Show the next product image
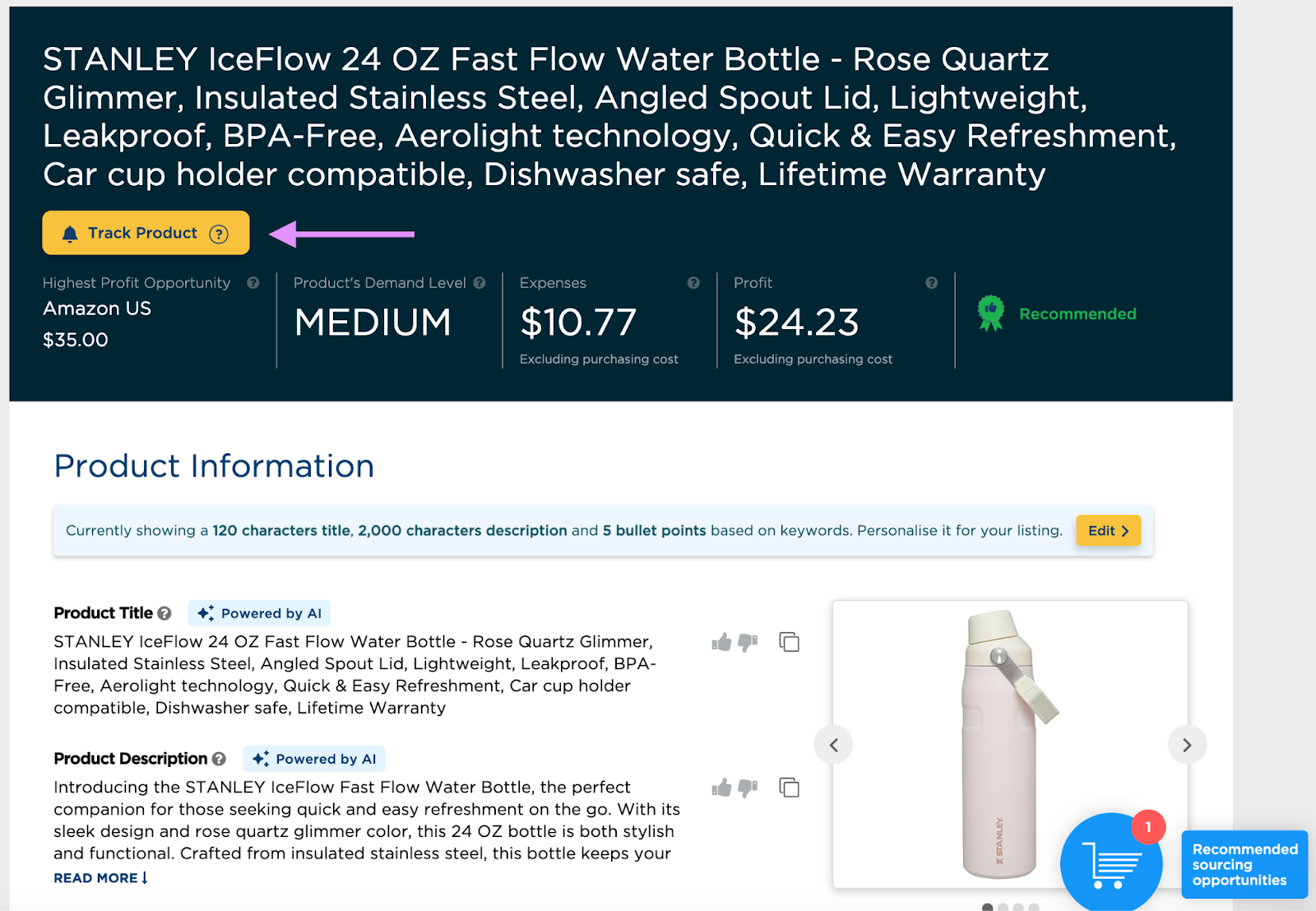The image size is (1316, 911). click(1187, 745)
